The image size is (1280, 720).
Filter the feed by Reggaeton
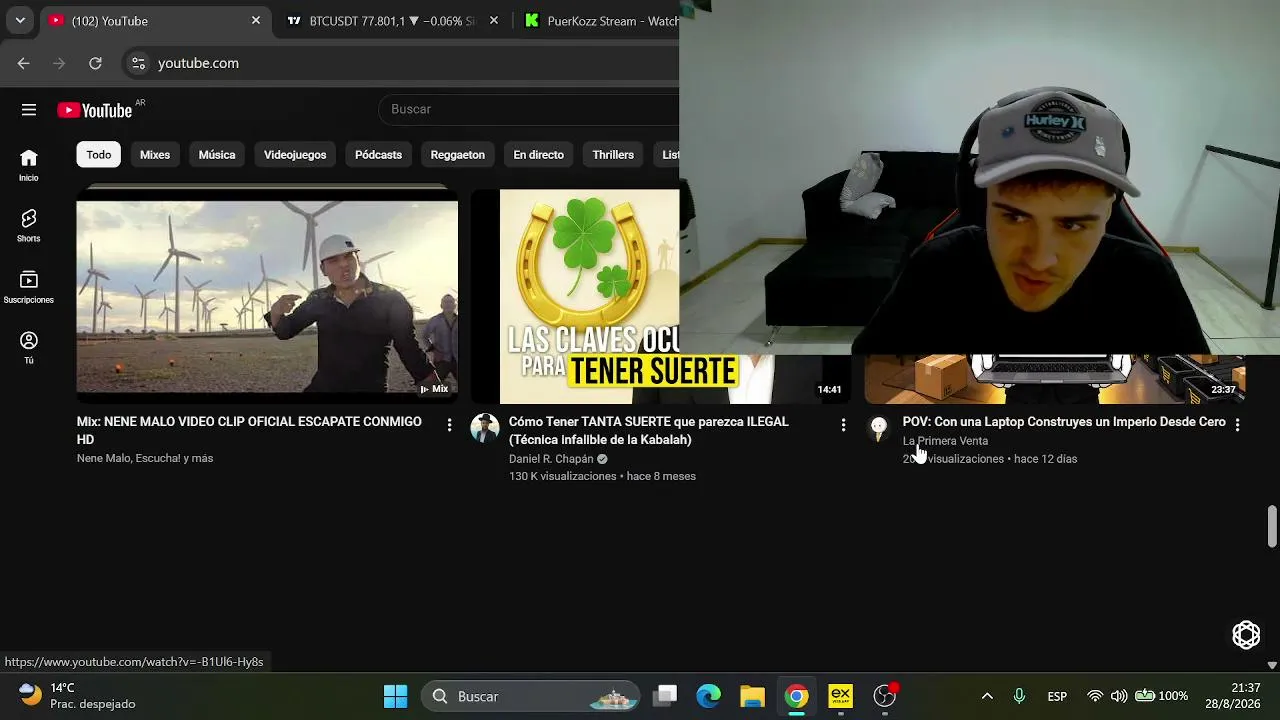point(458,155)
